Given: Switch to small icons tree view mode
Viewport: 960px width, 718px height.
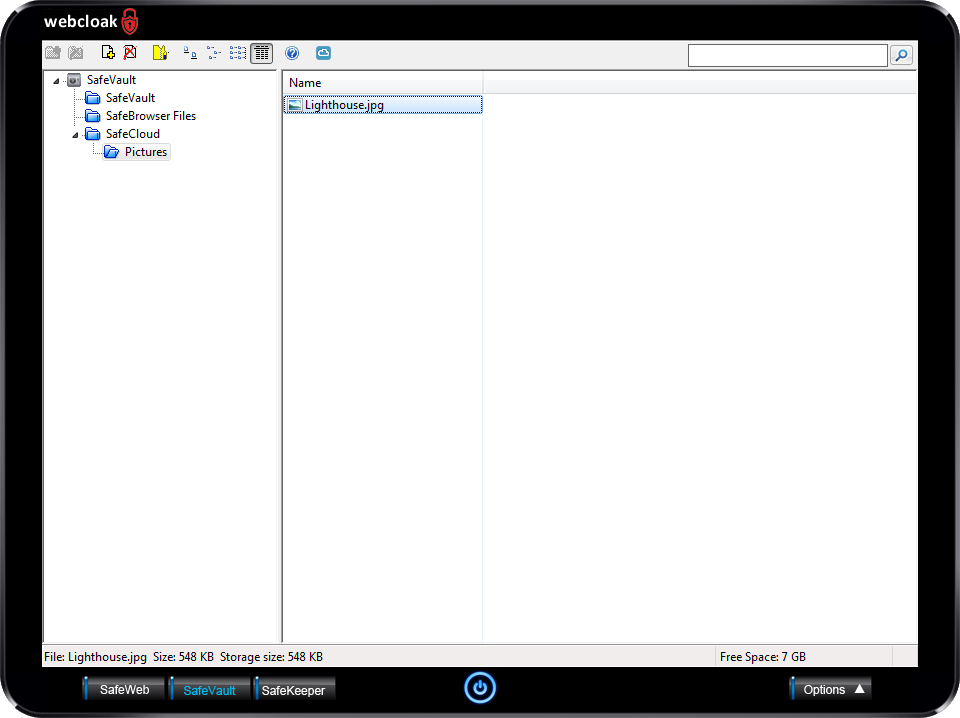Looking at the screenshot, I should point(213,53).
